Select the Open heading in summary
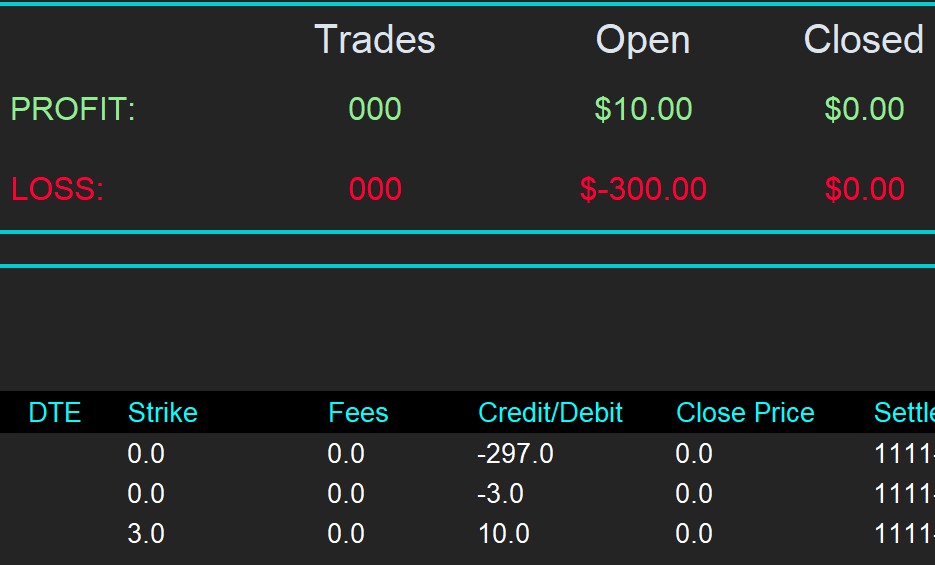The width and height of the screenshot is (935, 565). pos(643,40)
